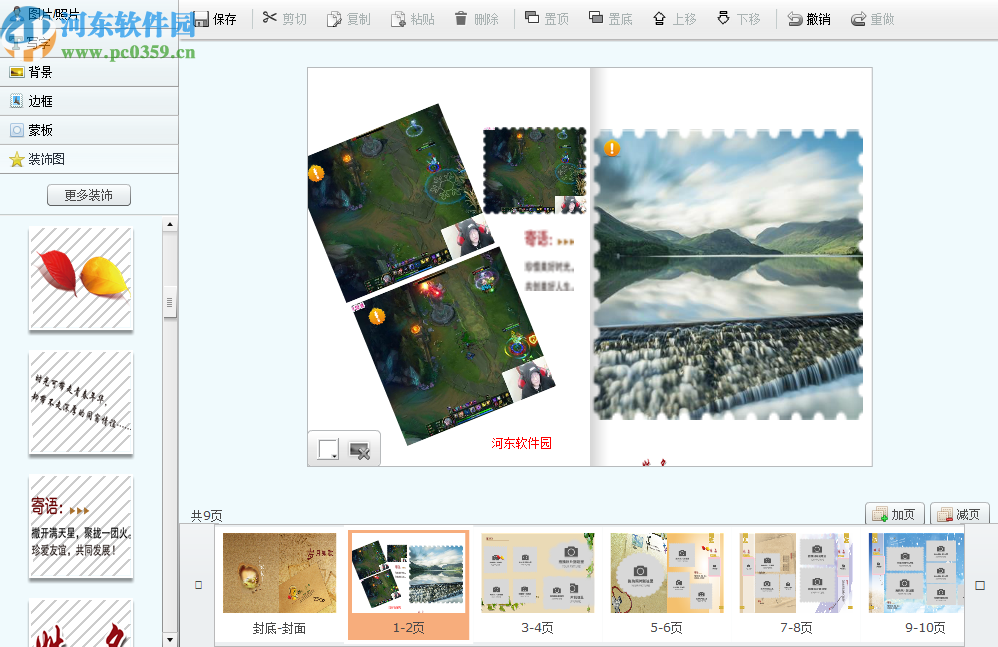Click the 更多装饰 button
Viewport: 998px width, 647px height.
tap(89, 195)
